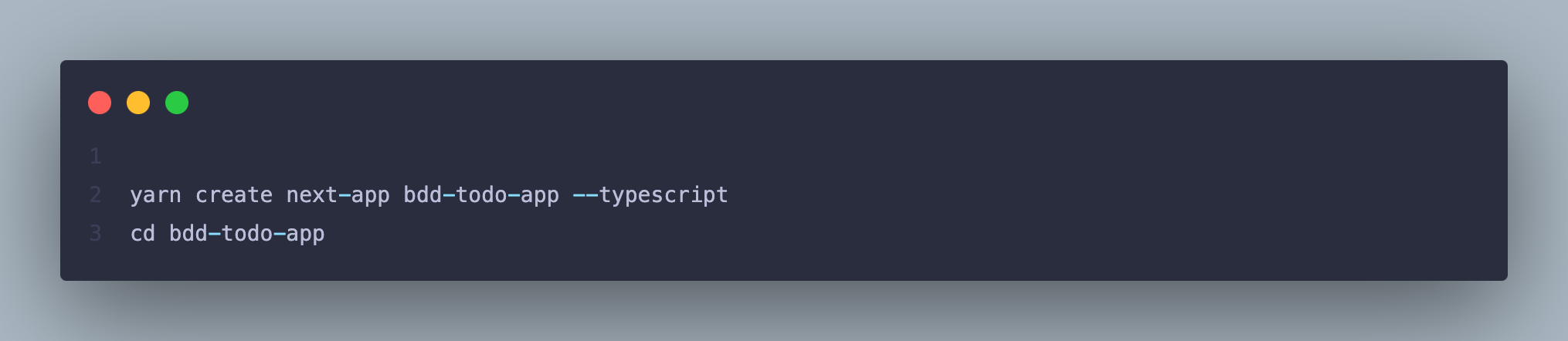Place cursor on empty first code line
The width and height of the screenshot is (1568, 341).
[x=309, y=157]
